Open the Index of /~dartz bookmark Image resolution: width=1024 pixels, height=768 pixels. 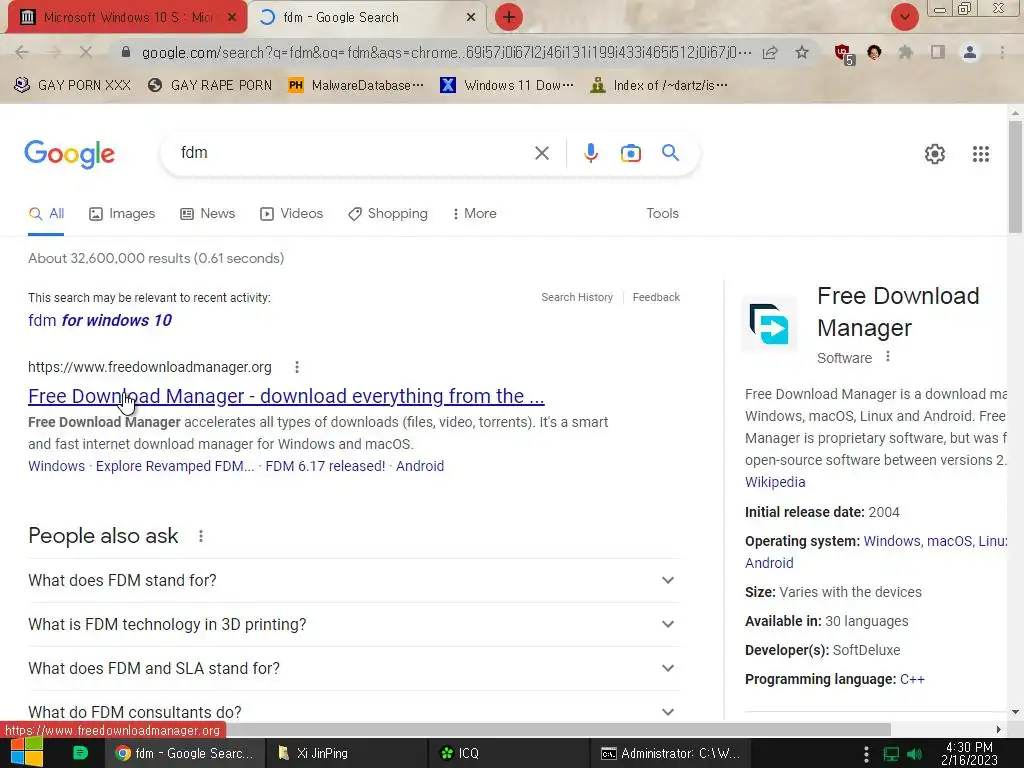(659, 86)
